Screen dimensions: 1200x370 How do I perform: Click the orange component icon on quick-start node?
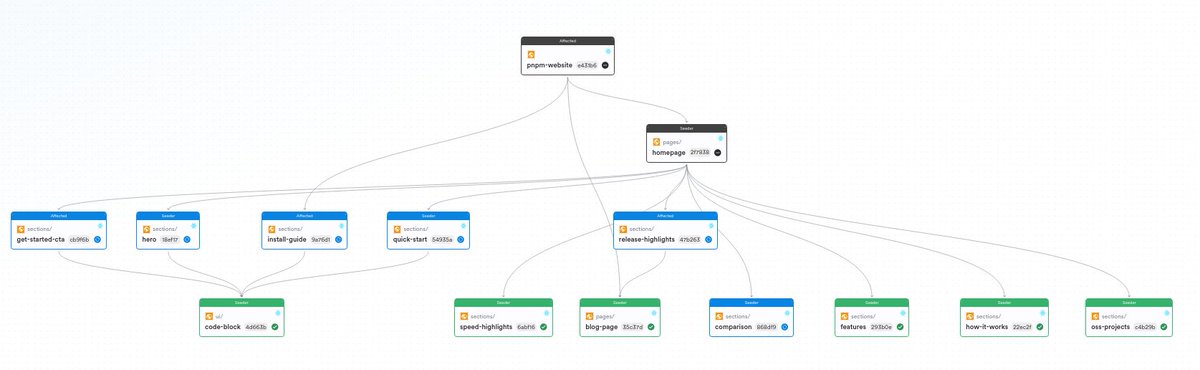tap(397, 229)
